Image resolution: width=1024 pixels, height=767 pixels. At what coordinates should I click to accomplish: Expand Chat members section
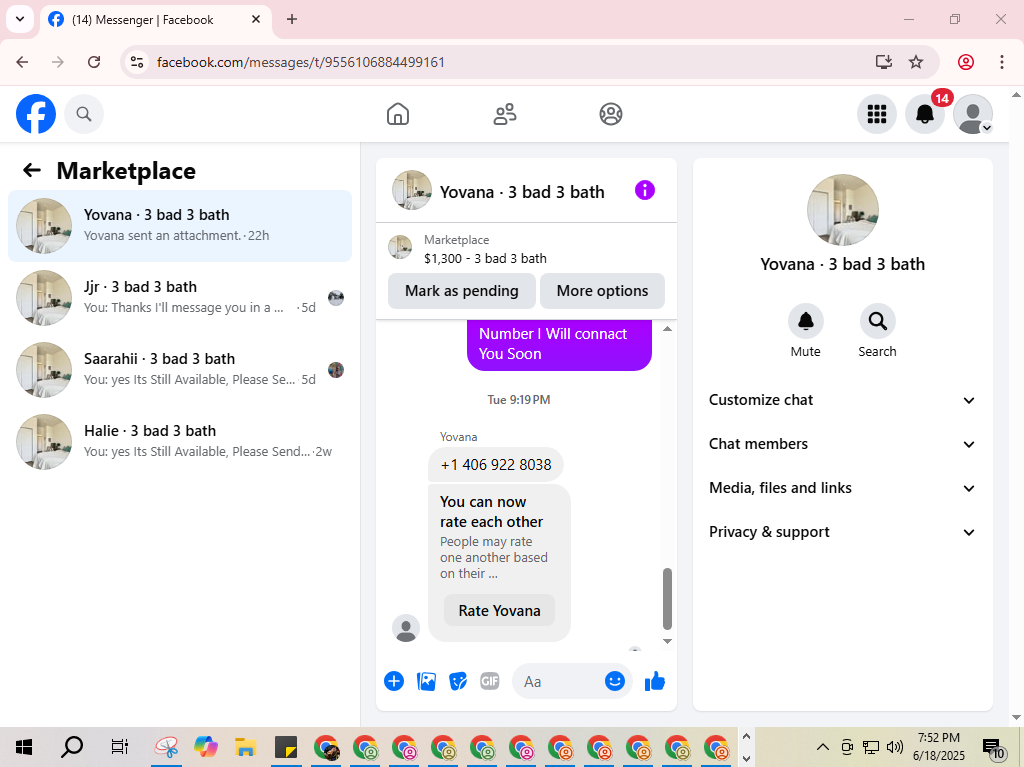[842, 444]
